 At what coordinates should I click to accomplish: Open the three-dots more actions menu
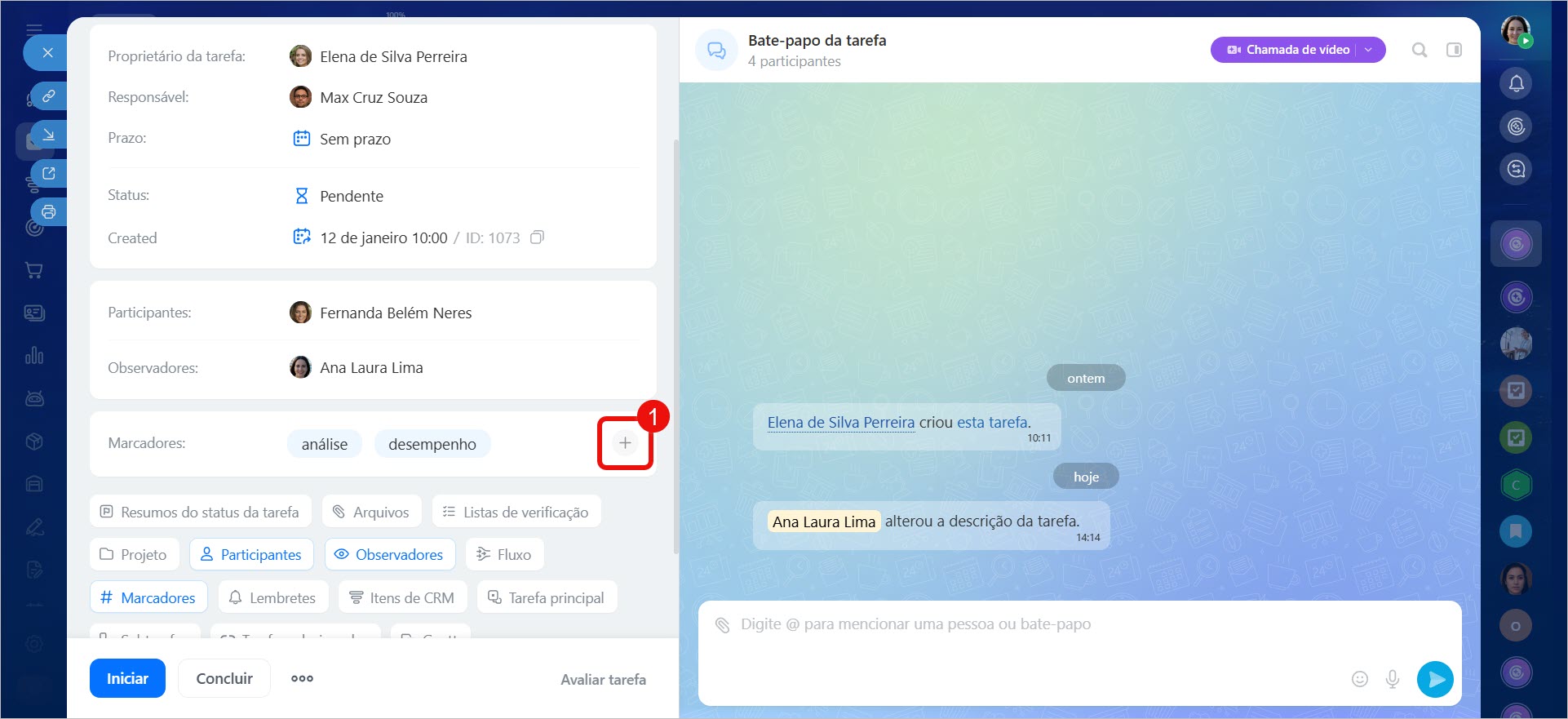click(302, 679)
